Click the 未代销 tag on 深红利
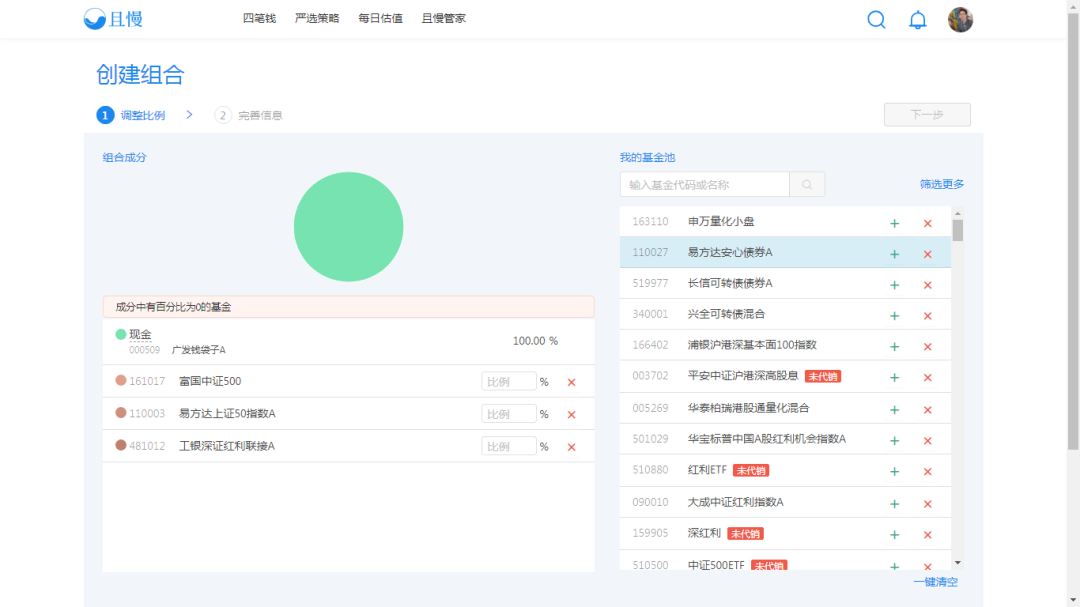The image size is (1080, 607). (x=745, y=534)
